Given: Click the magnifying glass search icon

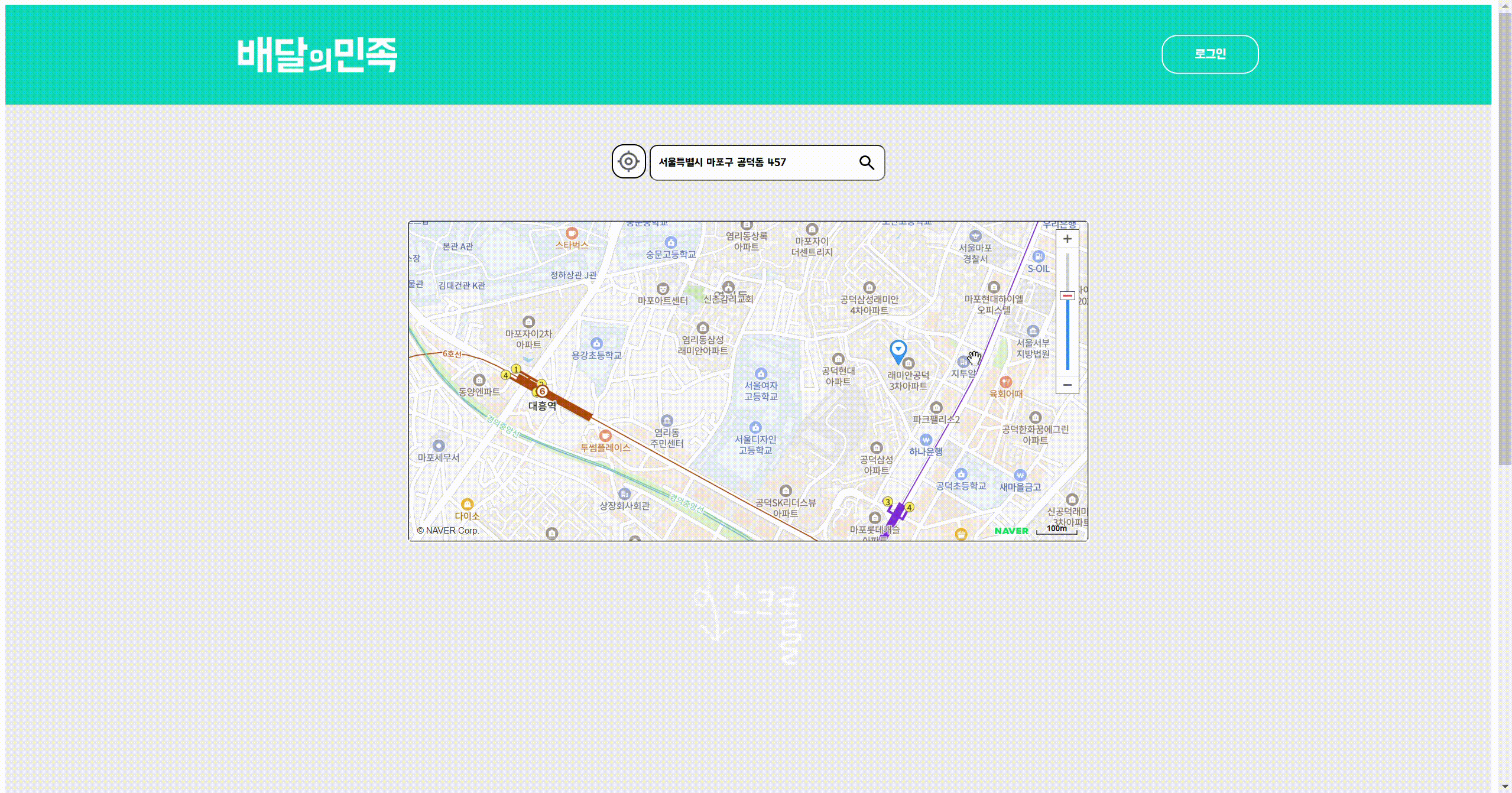Looking at the screenshot, I should tap(866, 162).
